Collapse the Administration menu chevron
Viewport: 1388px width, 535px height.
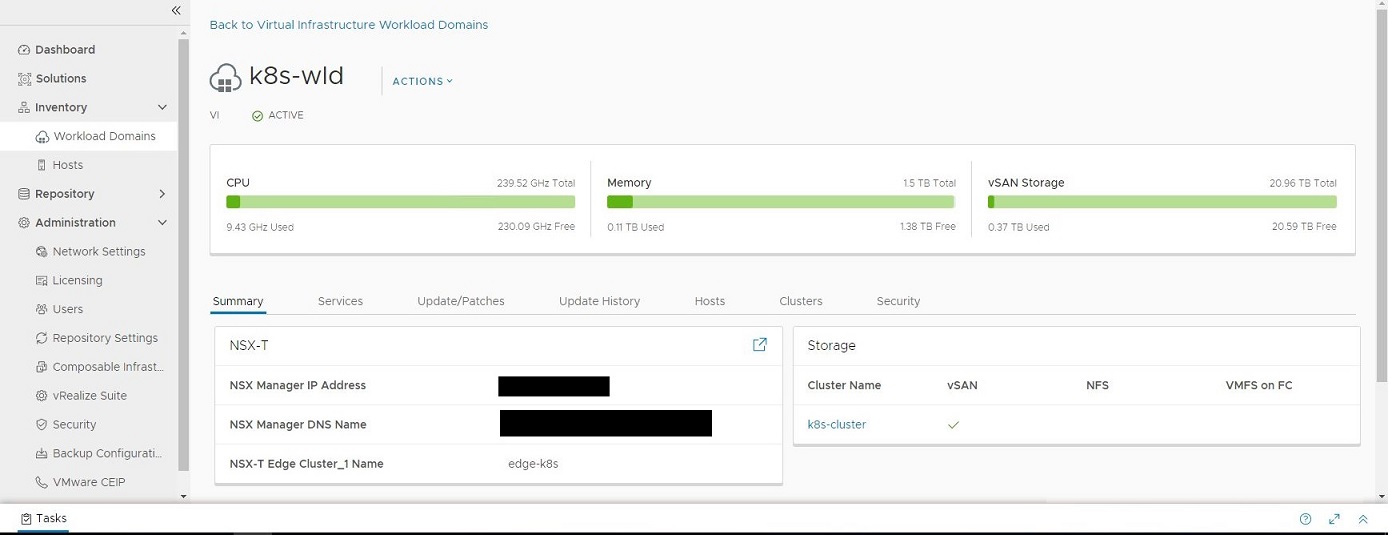pyautogui.click(x=162, y=223)
